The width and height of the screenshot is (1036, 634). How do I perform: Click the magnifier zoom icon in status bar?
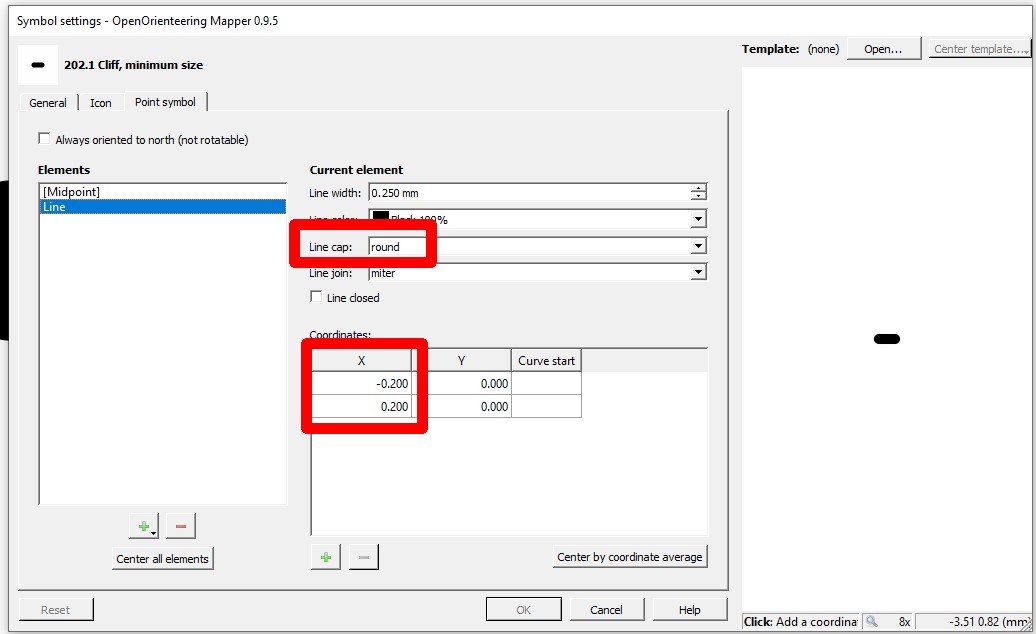(x=871, y=621)
